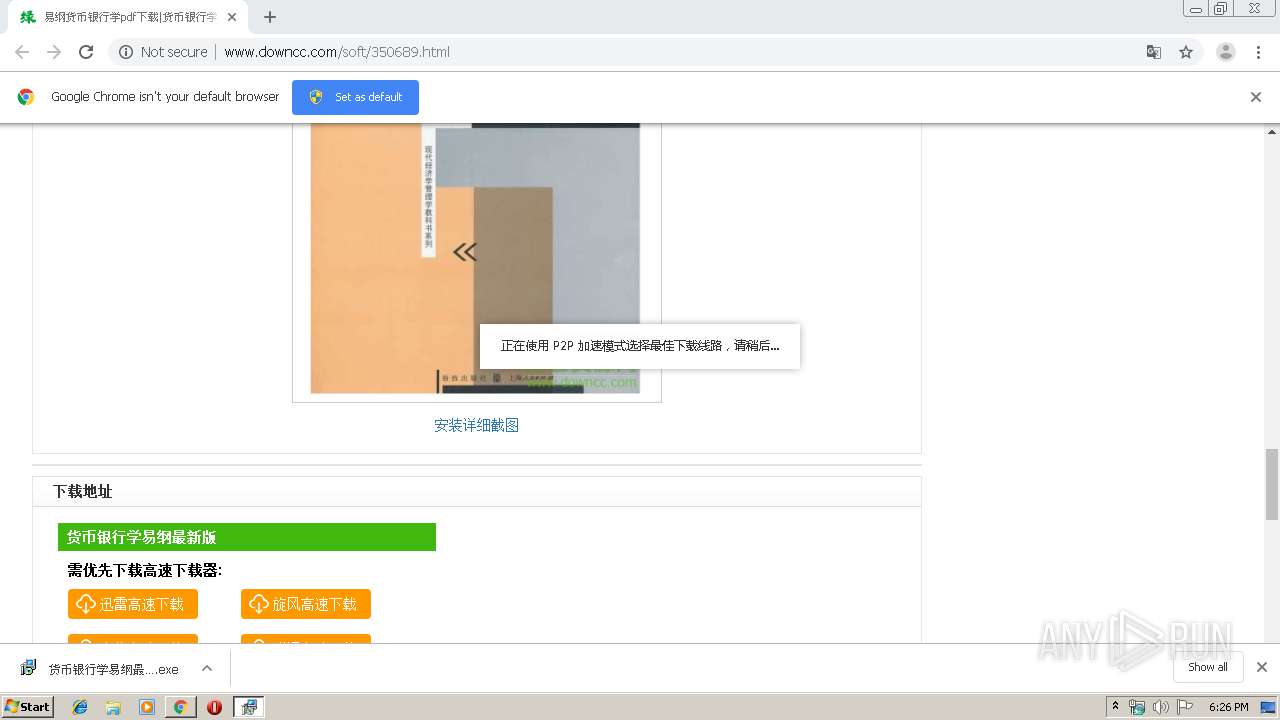Close the downloads bar
The height and width of the screenshot is (720, 1280).
click(x=1262, y=667)
